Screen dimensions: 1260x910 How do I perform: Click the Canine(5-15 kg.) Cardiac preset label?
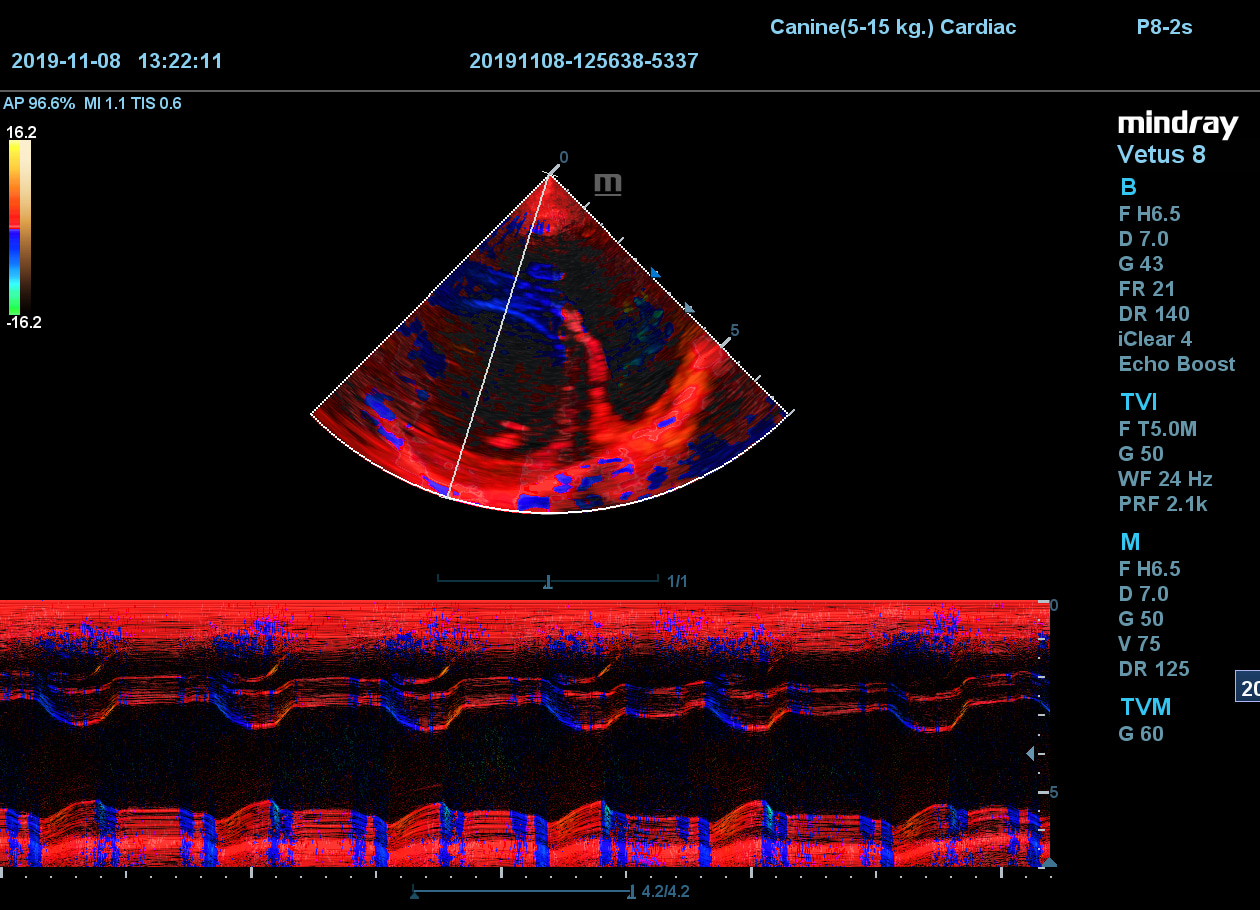(892, 27)
